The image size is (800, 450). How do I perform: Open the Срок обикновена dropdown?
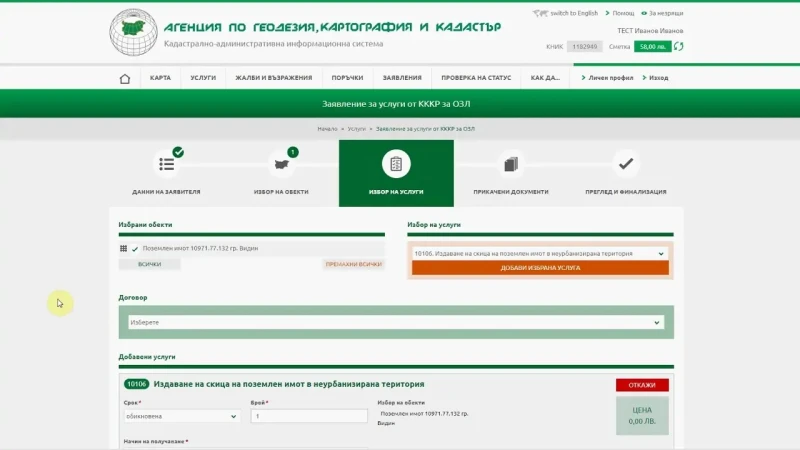pyautogui.click(x=181, y=416)
